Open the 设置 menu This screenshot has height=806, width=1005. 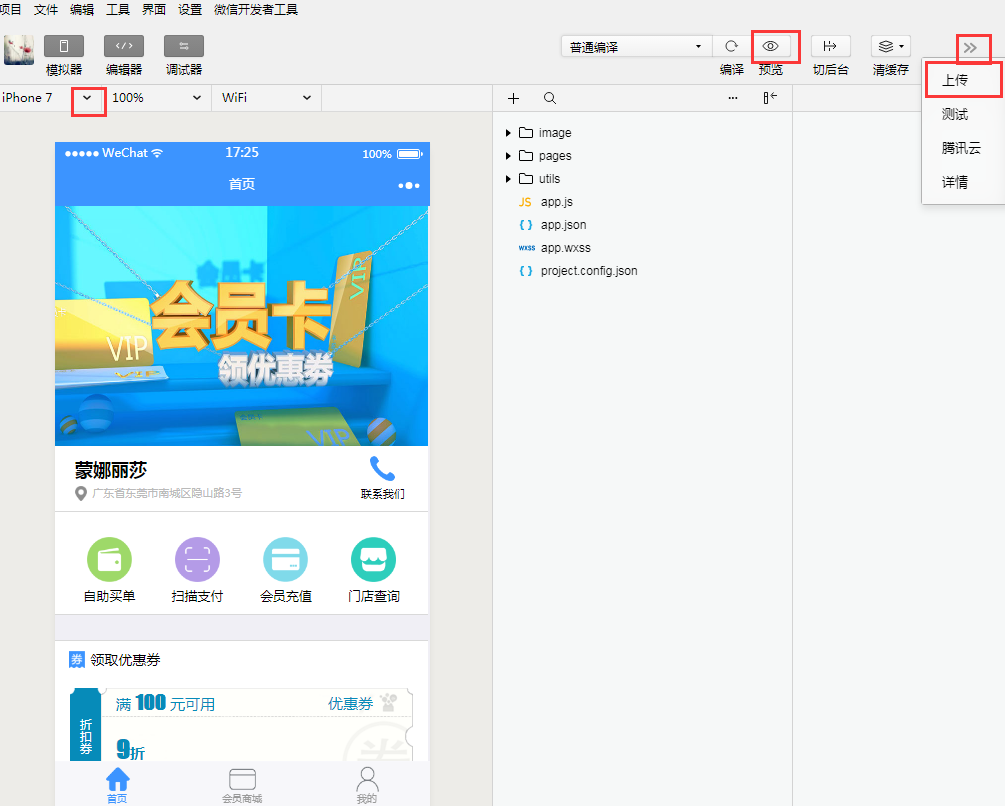tap(190, 10)
